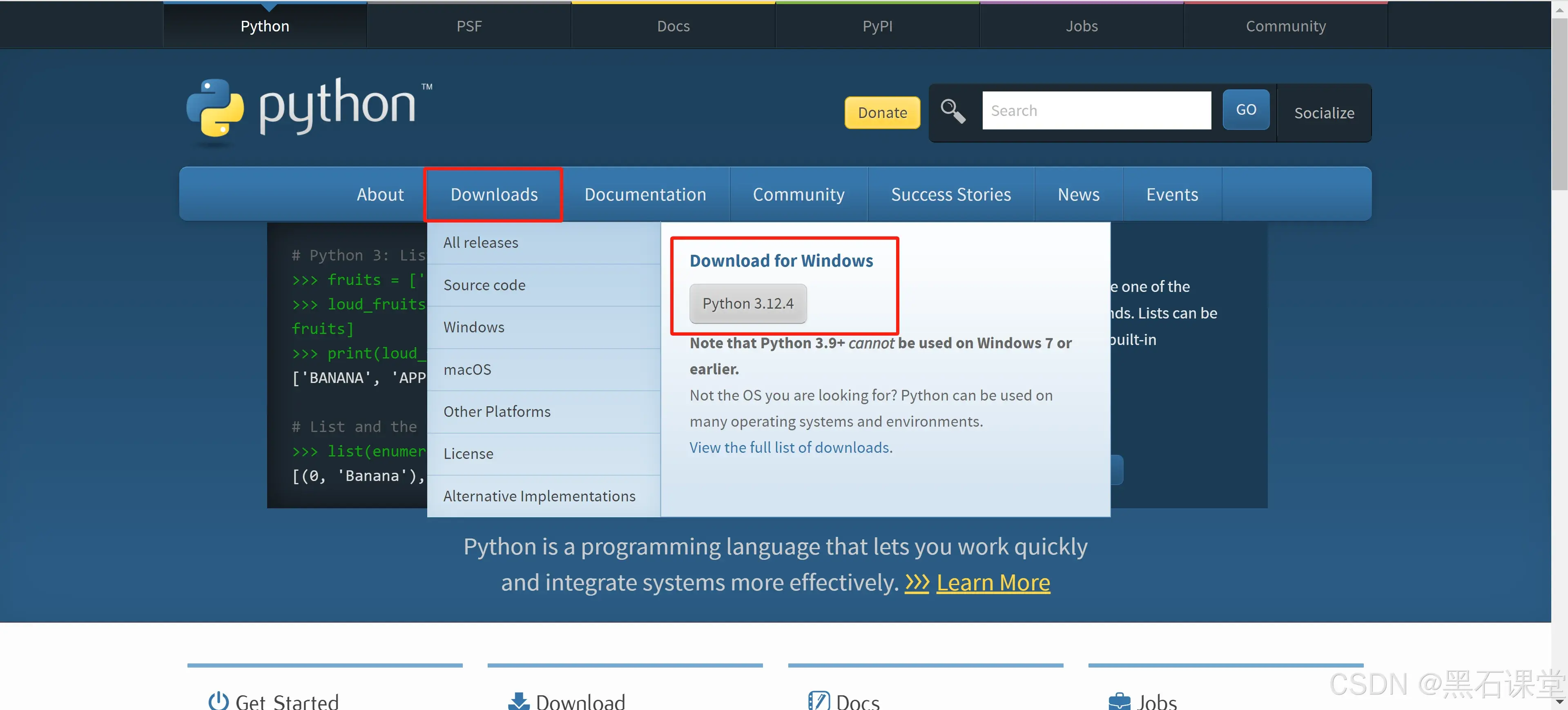
Task: Select macOS from the Downloads submenu
Action: [x=467, y=369]
